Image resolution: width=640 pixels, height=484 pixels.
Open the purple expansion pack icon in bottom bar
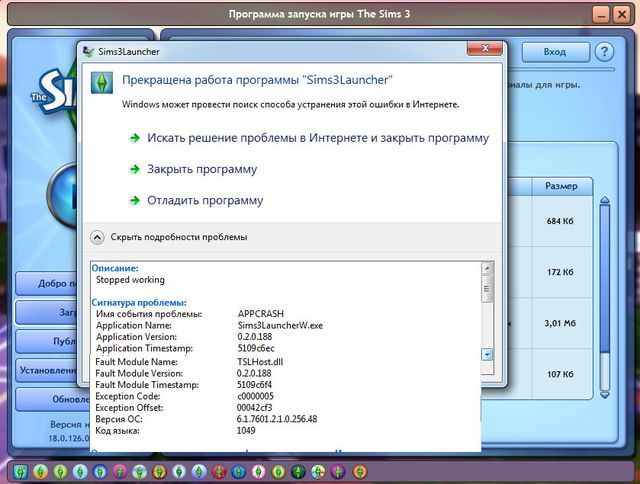[338, 472]
